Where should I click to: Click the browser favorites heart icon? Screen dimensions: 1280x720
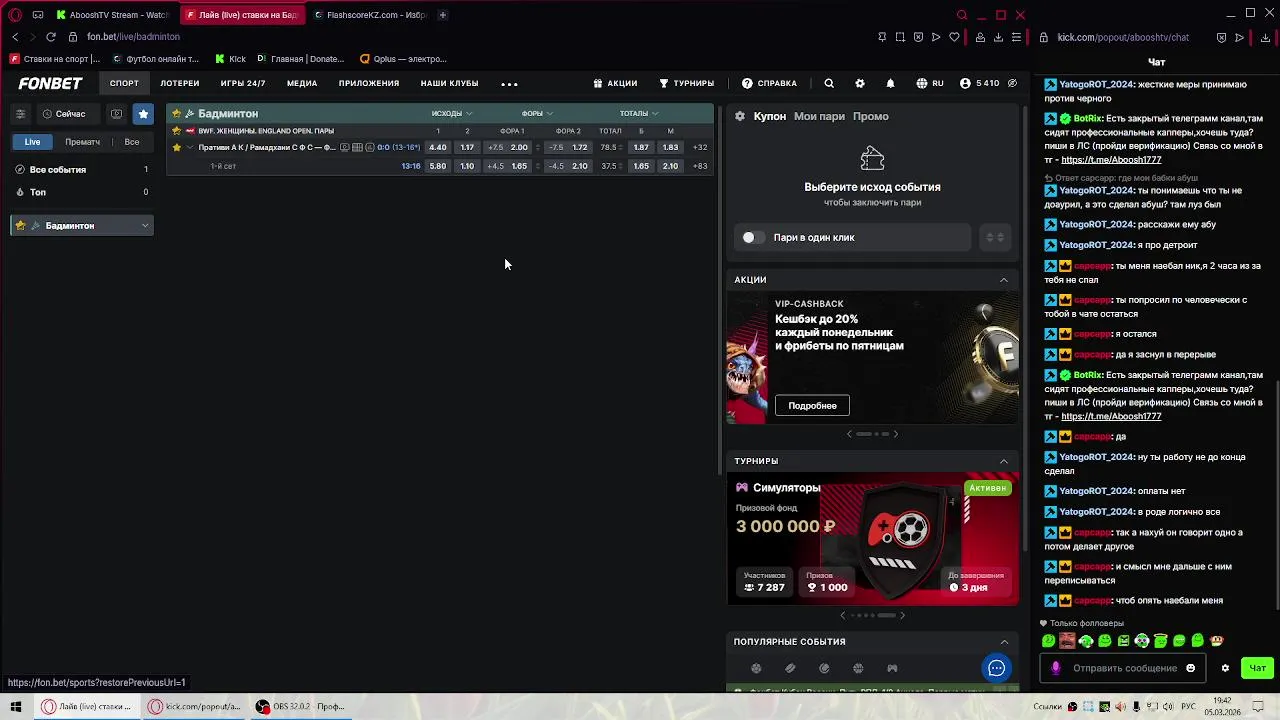pyautogui.click(x=954, y=37)
